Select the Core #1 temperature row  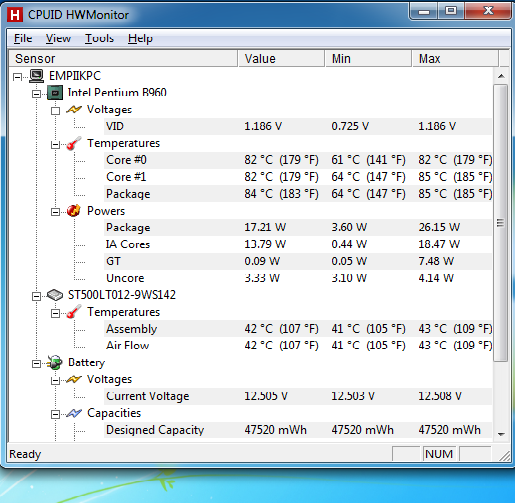coord(298,177)
